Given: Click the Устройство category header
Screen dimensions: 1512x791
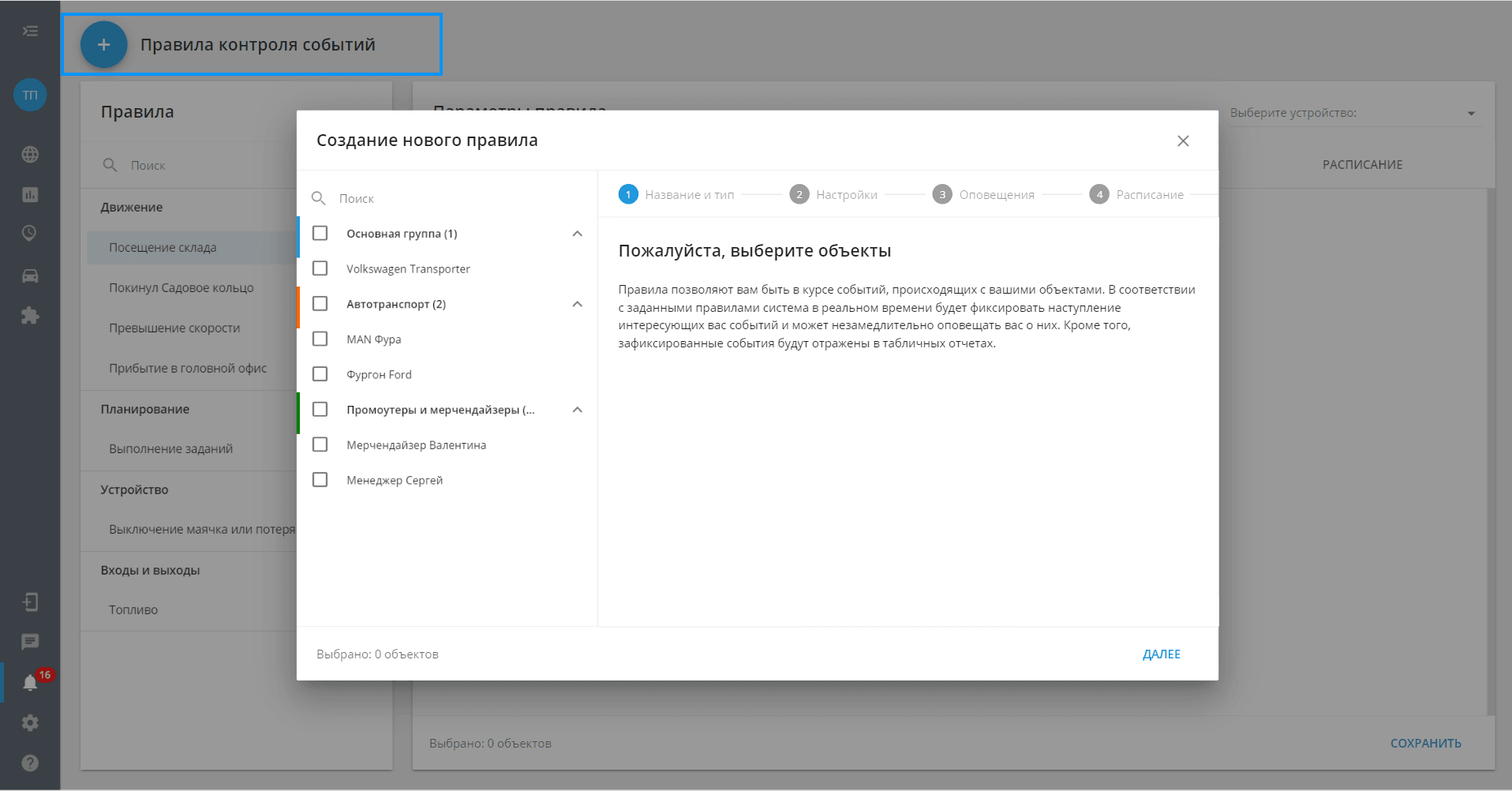Looking at the screenshot, I should point(134,489).
